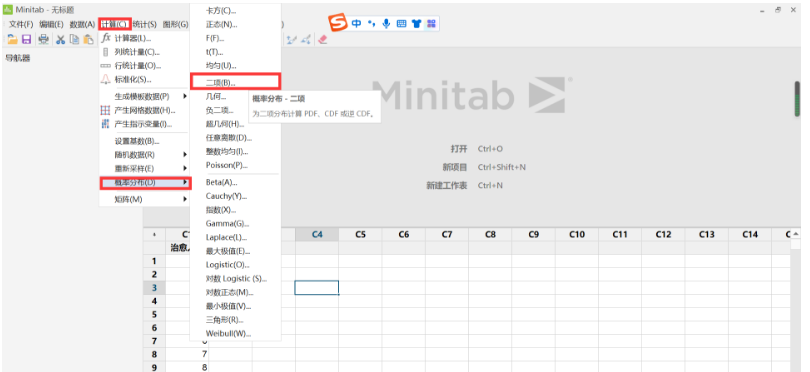Click the Sogou microphone voice input icon
This screenshot has height=372, width=810.
click(x=386, y=24)
